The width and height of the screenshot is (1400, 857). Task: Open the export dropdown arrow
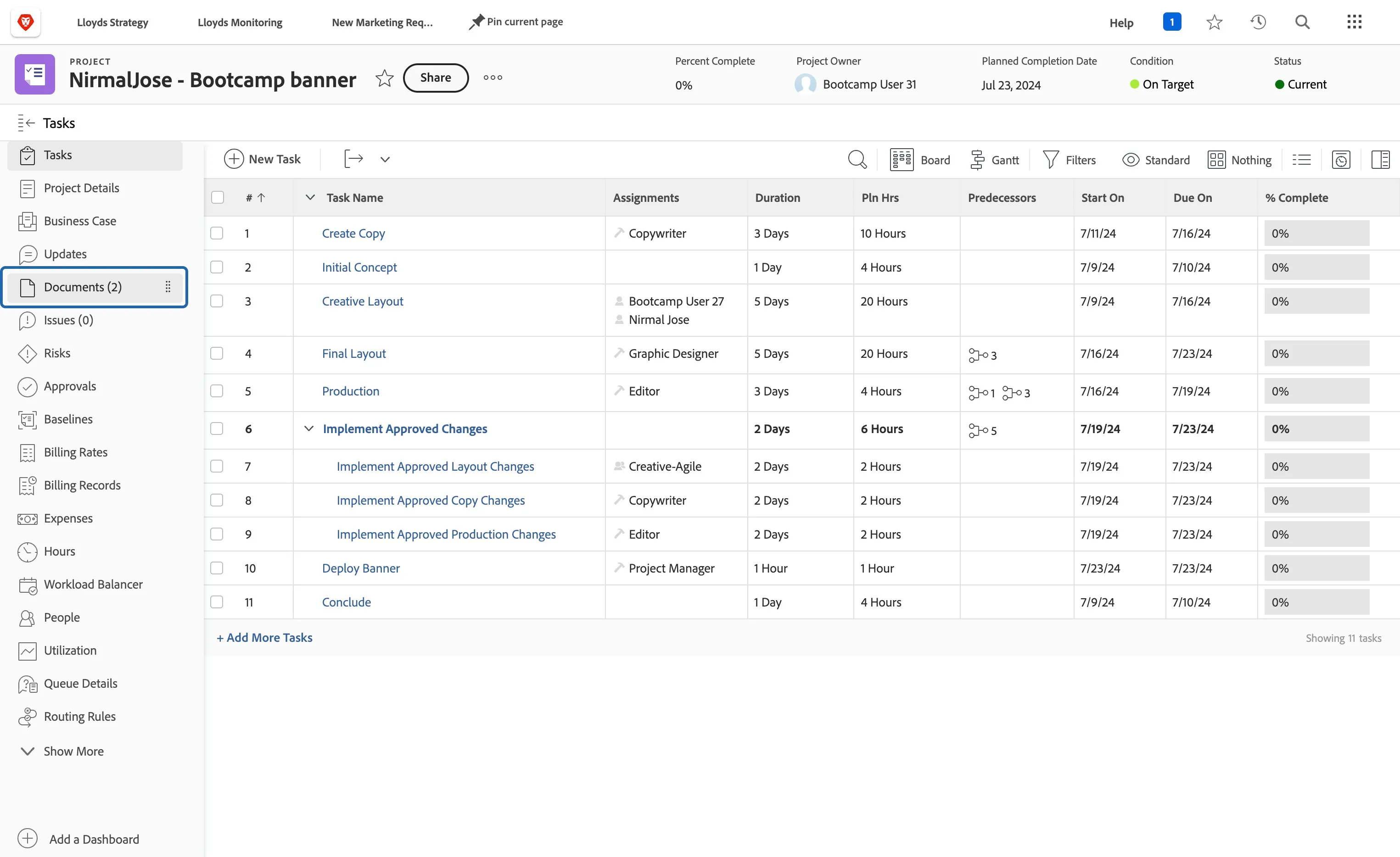tap(385, 160)
